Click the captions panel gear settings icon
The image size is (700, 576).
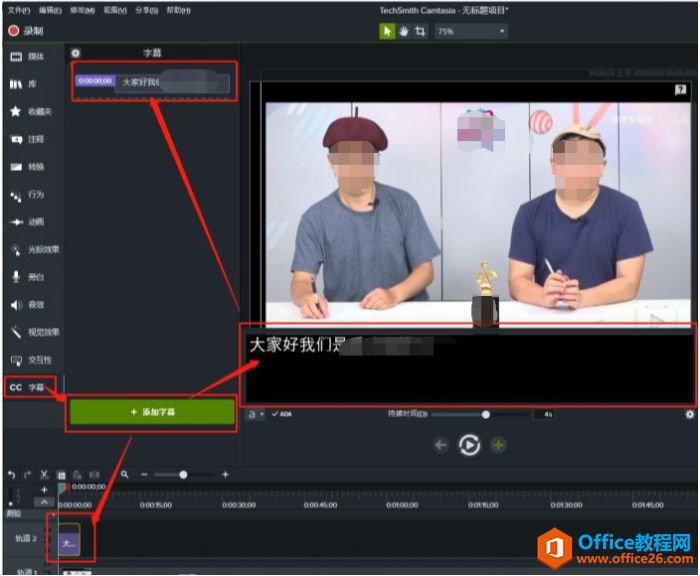click(75, 53)
